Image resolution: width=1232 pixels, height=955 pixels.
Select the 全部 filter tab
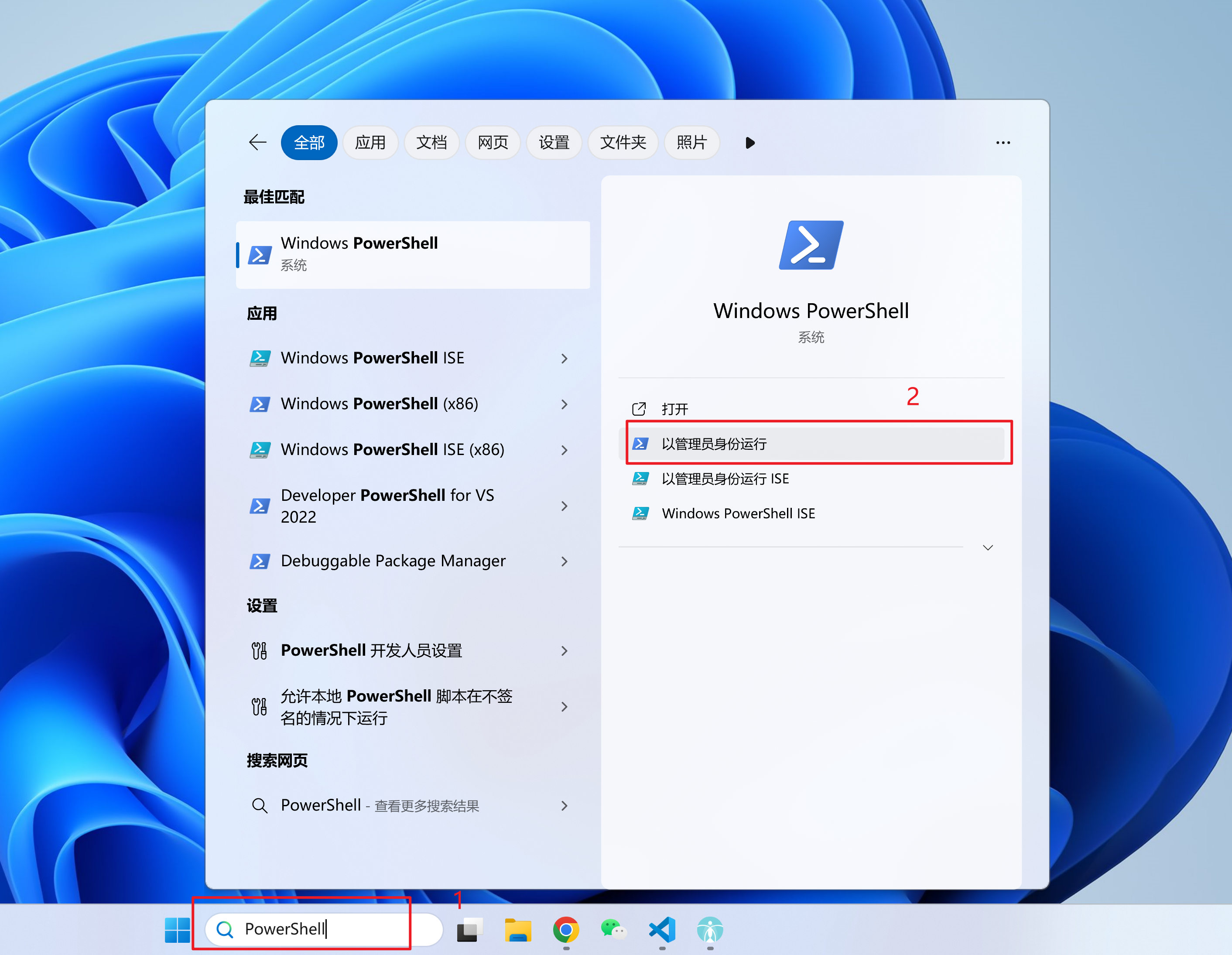coord(309,142)
